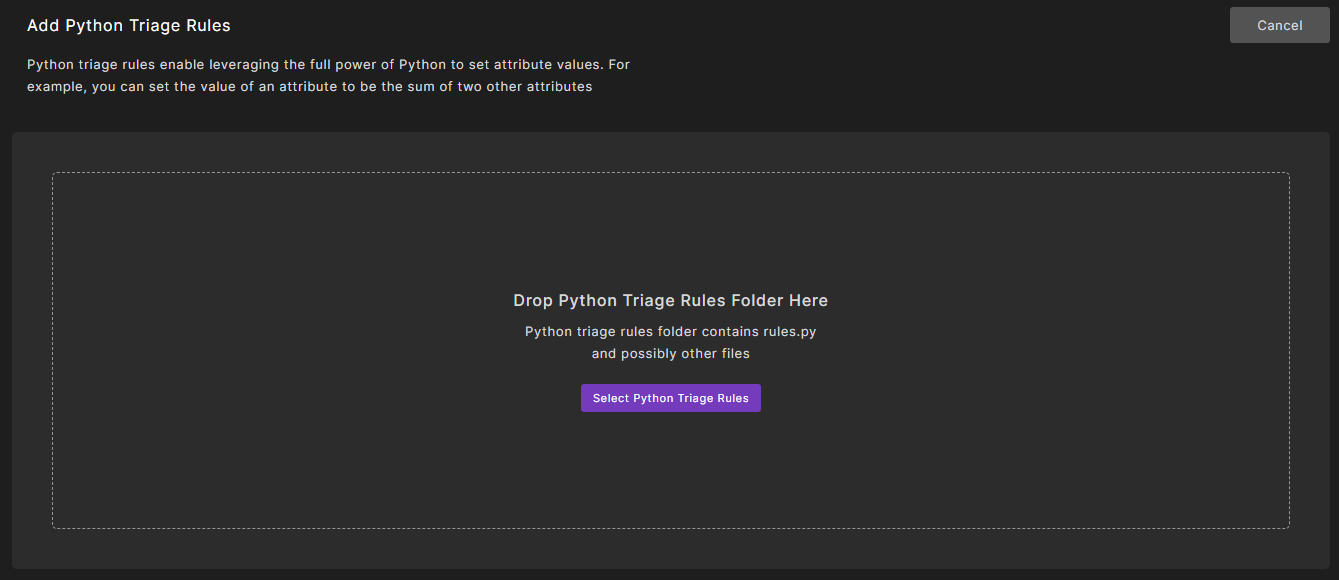Click the "and possibly other files" text
The image size is (1339, 580).
[670, 353]
